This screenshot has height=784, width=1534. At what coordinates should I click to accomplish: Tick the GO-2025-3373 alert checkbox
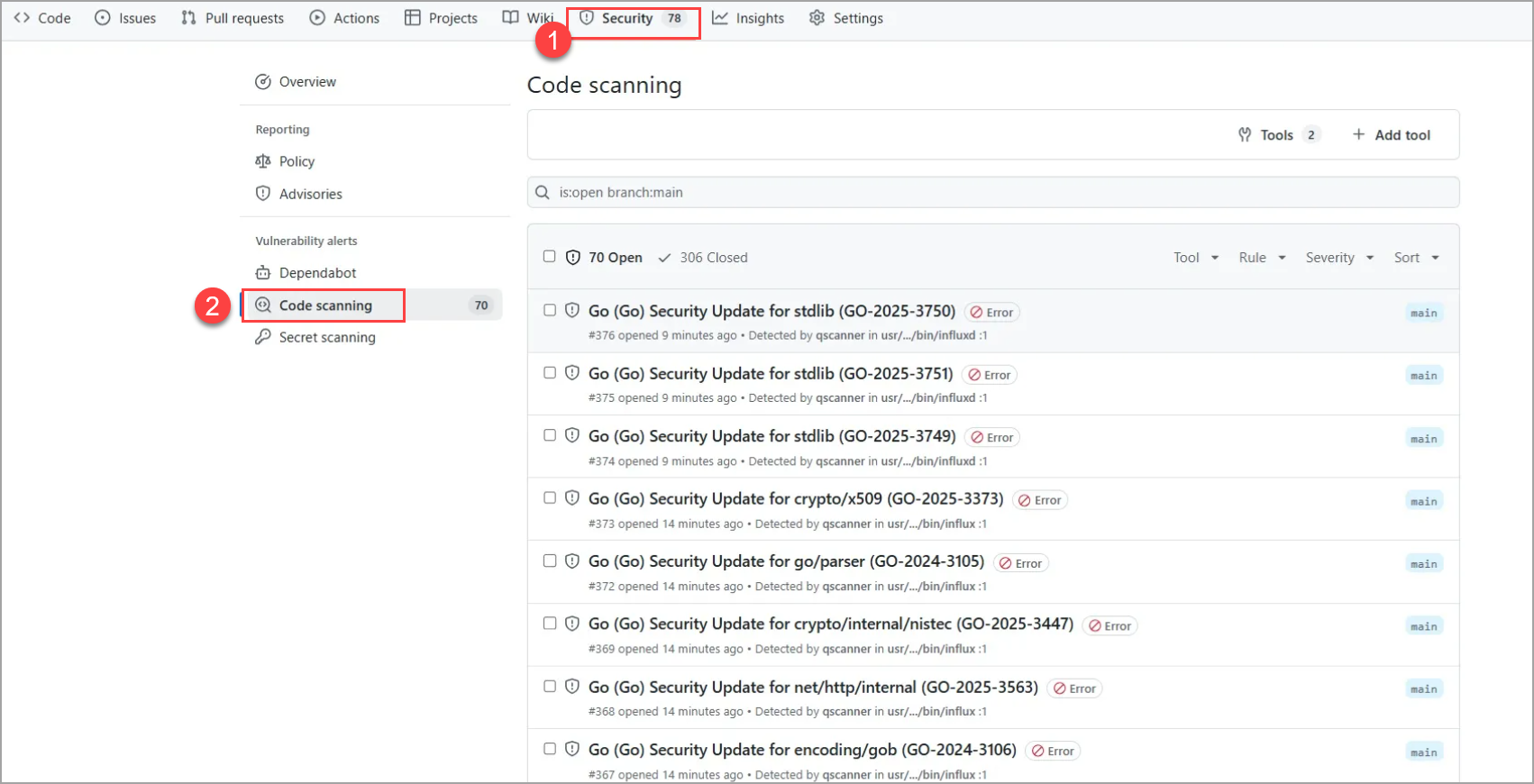550,497
